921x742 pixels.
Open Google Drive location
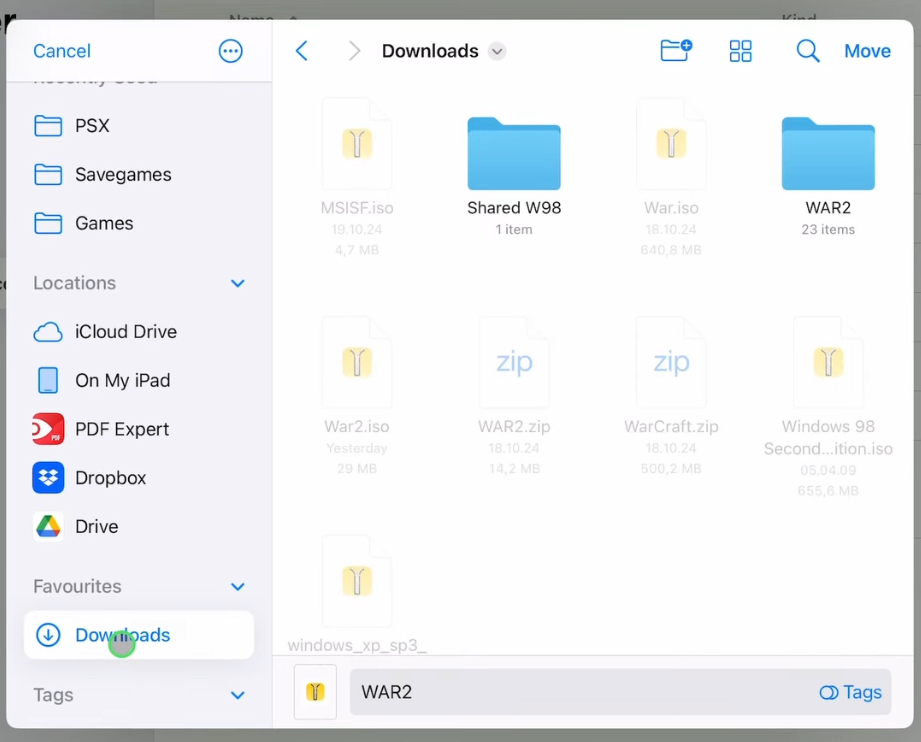click(139, 527)
